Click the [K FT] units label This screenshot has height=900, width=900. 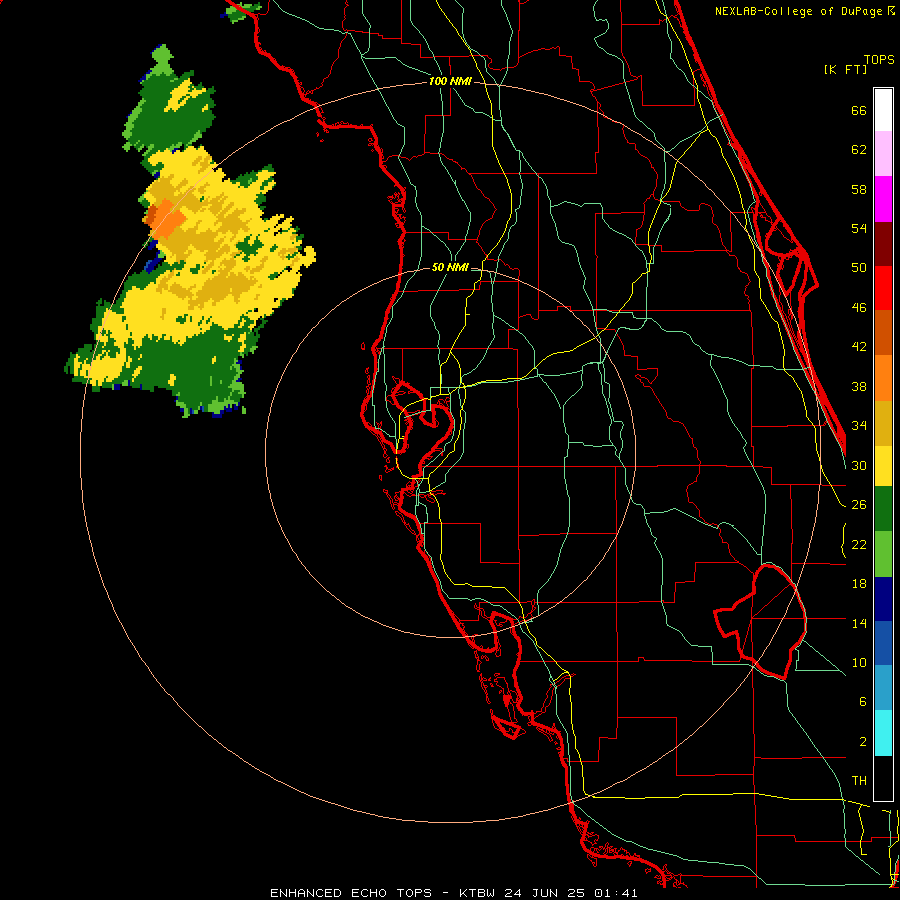pyautogui.click(x=845, y=69)
